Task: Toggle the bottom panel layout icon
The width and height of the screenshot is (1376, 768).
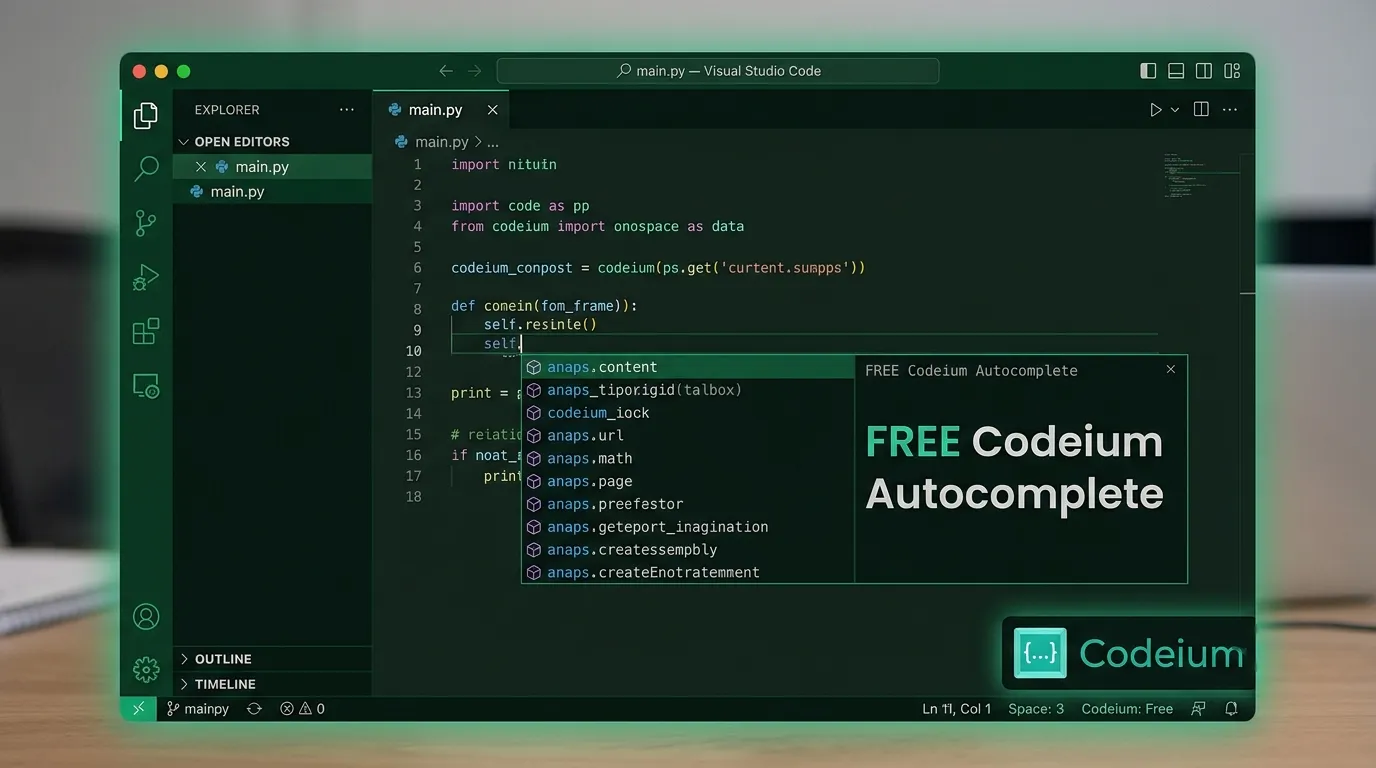Action: (1176, 71)
